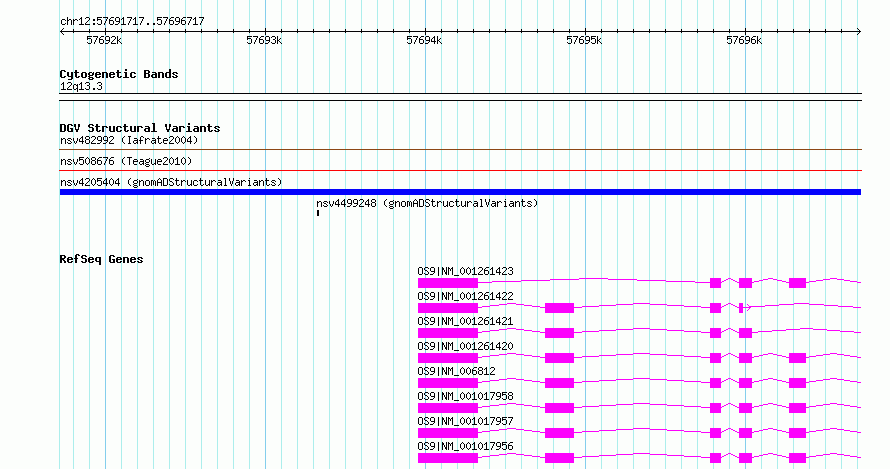Image resolution: width=890 pixels, height=469 pixels.
Task: Click the red line for nsv508676
Action: [460, 170]
